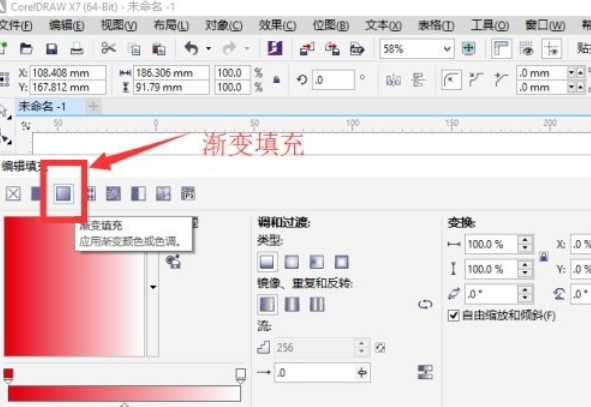Click the Import icon

307,49
